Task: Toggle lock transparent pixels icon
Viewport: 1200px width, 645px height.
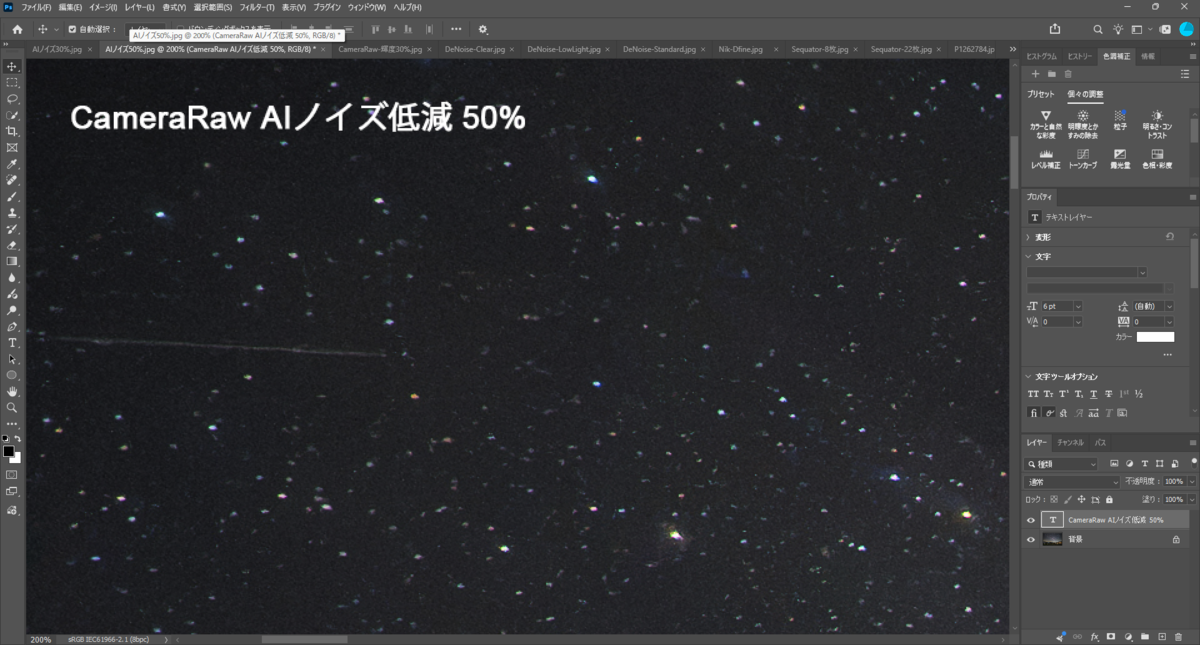Action: click(x=1054, y=499)
